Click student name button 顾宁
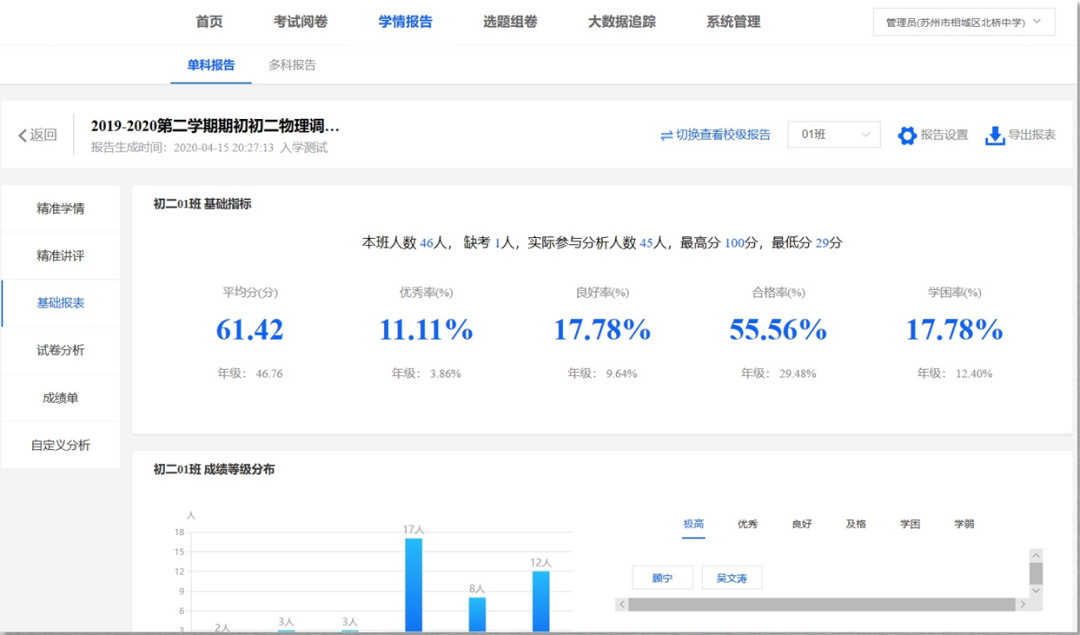This screenshot has width=1080, height=635. [x=662, y=578]
